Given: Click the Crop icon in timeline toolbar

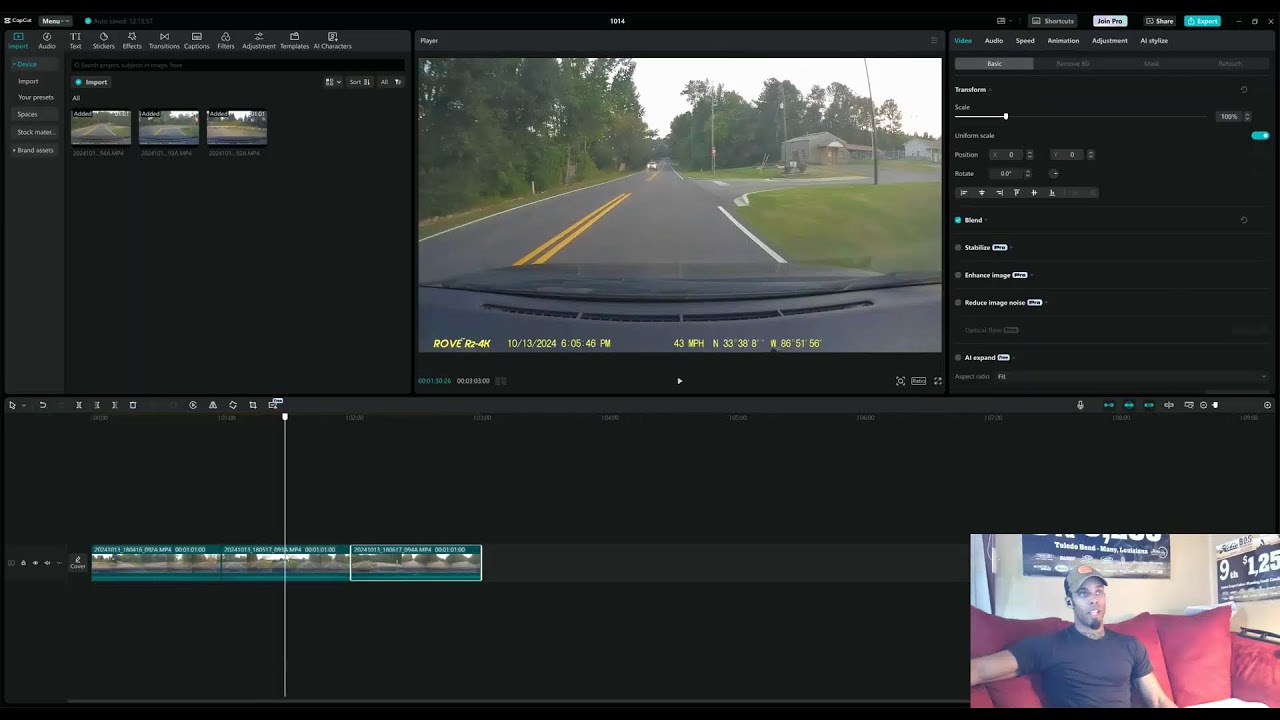Looking at the screenshot, I should (x=253, y=405).
